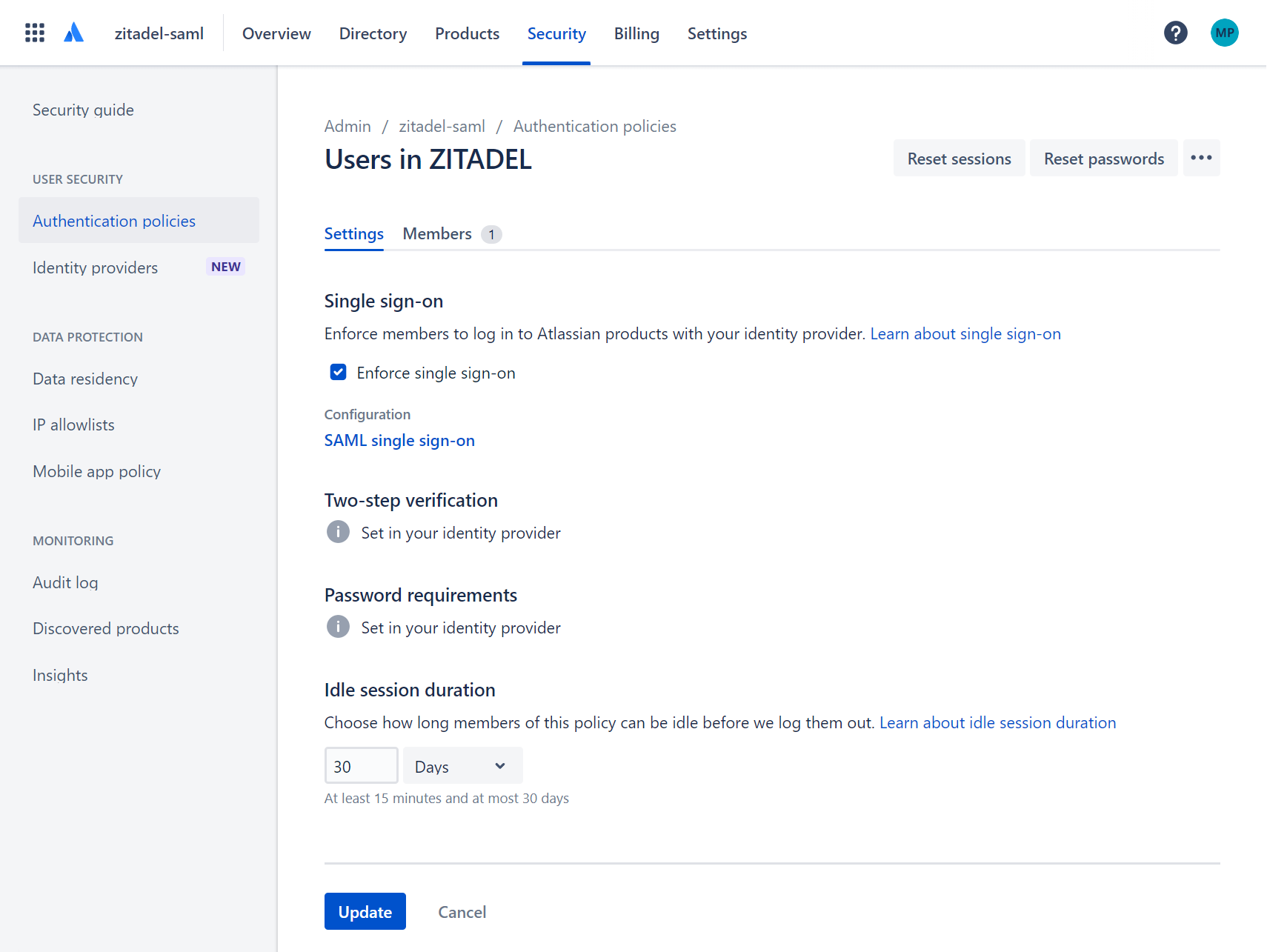Open the Atlassian app switcher grid
The width and height of the screenshot is (1267, 952).
(x=34, y=32)
